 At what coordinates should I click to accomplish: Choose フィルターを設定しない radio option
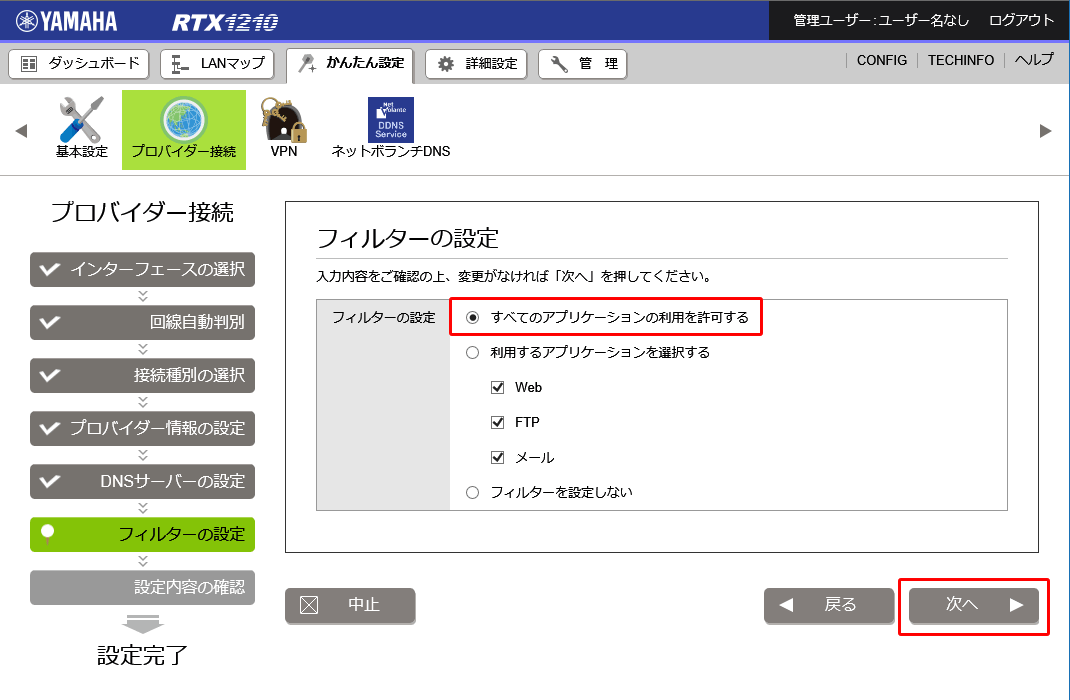[473, 492]
